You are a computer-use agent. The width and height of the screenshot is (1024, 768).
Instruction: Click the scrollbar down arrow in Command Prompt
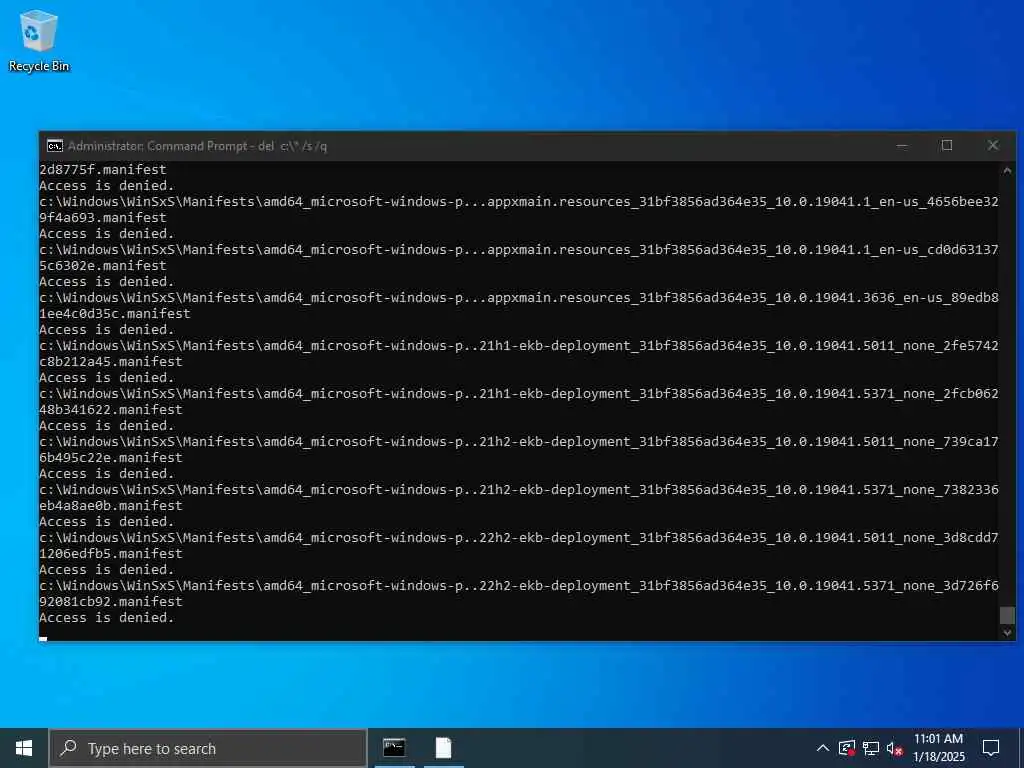pyautogui.click(x=1007, y=632)
